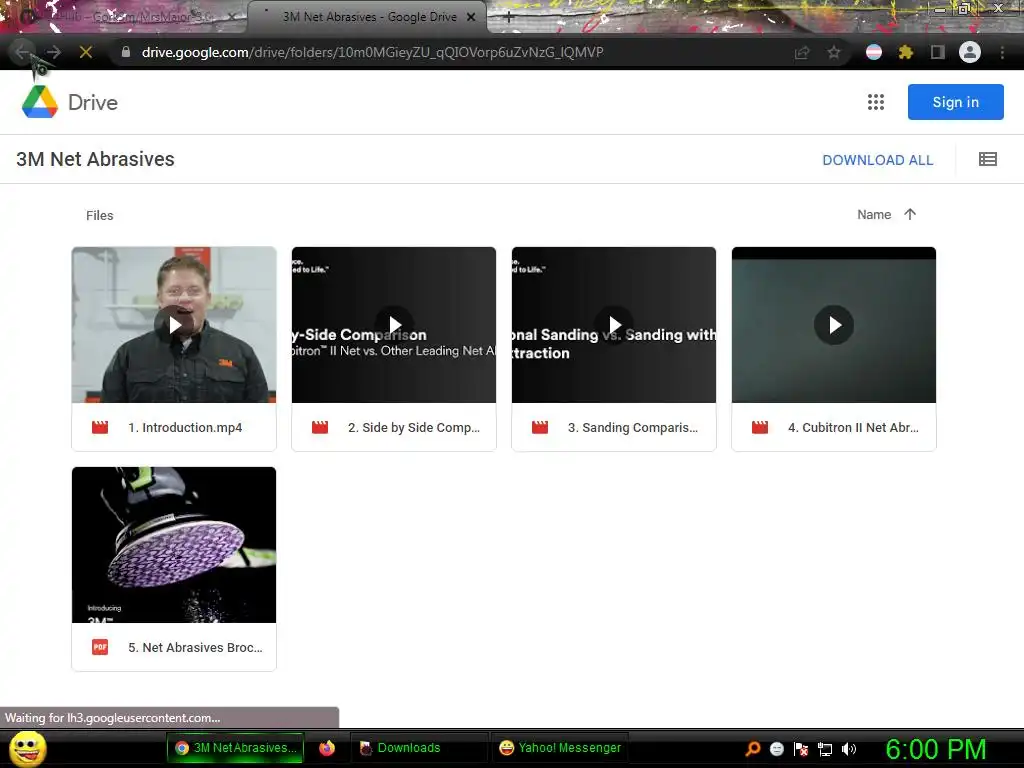Image resolution: width=1024 pixels, height=768 pixels.
Task: Open the Net Abrasives Brochure thumbnail
Action: pyautogui.click(x=174, y=545)
